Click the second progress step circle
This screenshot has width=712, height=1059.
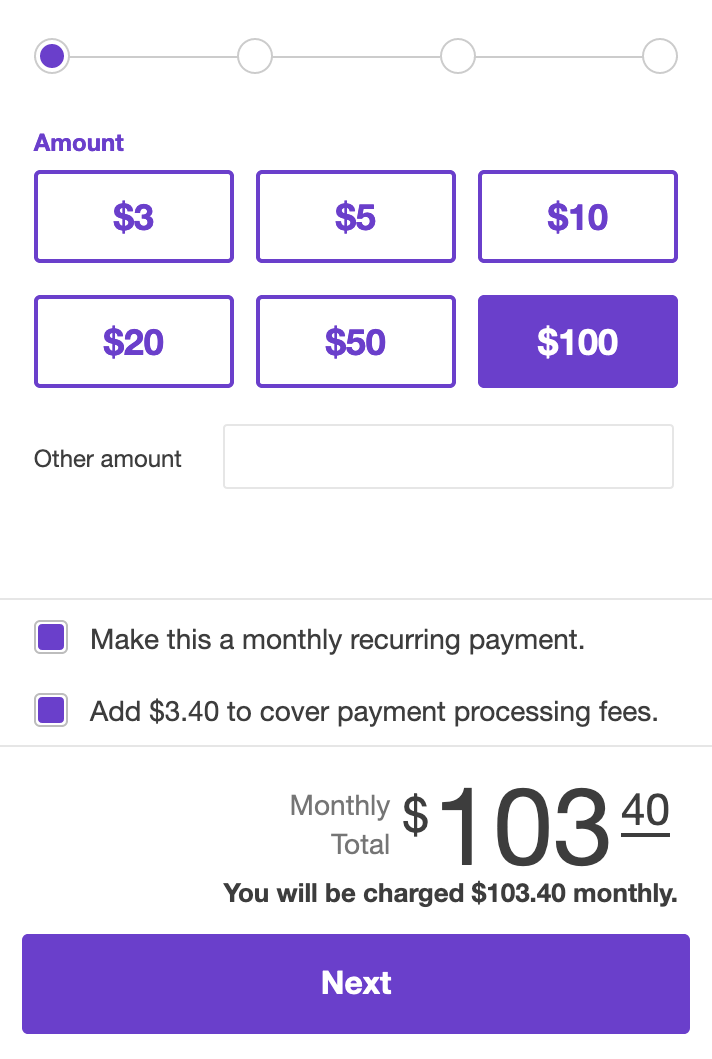pyautogui.click(x=254, y=56)
